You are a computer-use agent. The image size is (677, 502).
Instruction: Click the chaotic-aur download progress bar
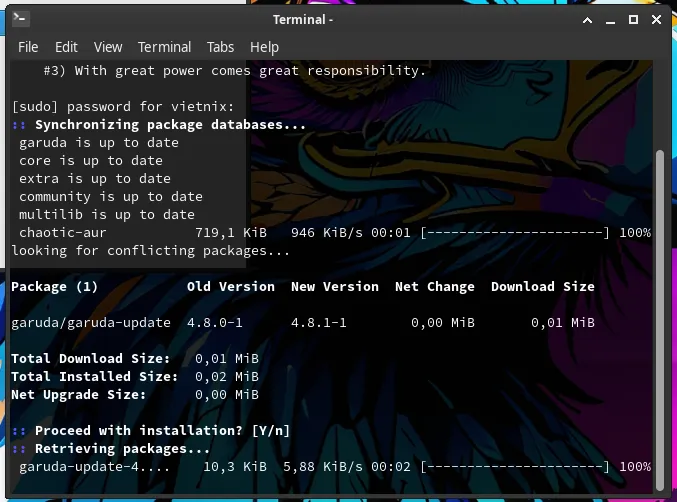[515, 233]
